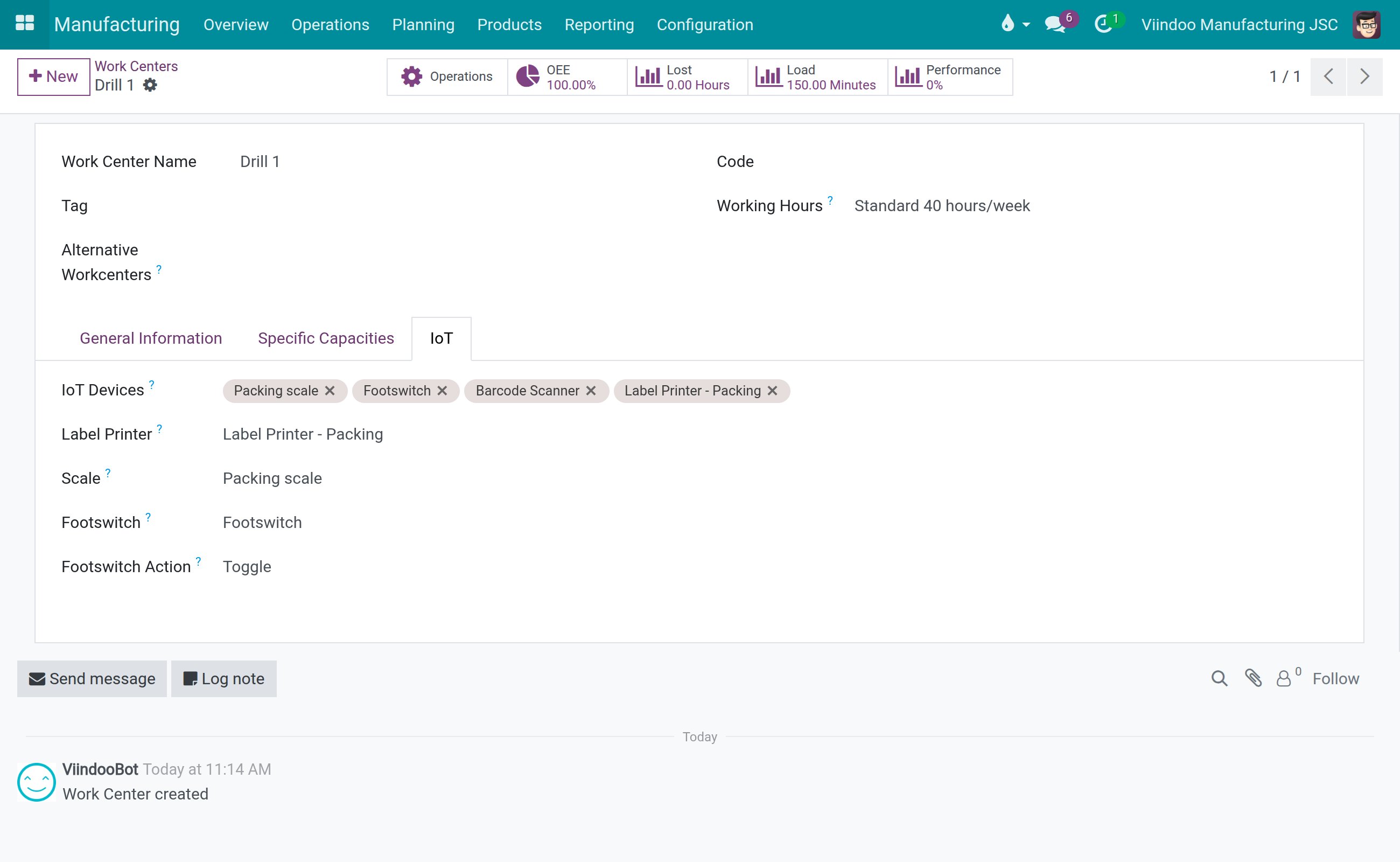
Task: Remove the Label Printer - Packing tag
Action: pos(772,391)
